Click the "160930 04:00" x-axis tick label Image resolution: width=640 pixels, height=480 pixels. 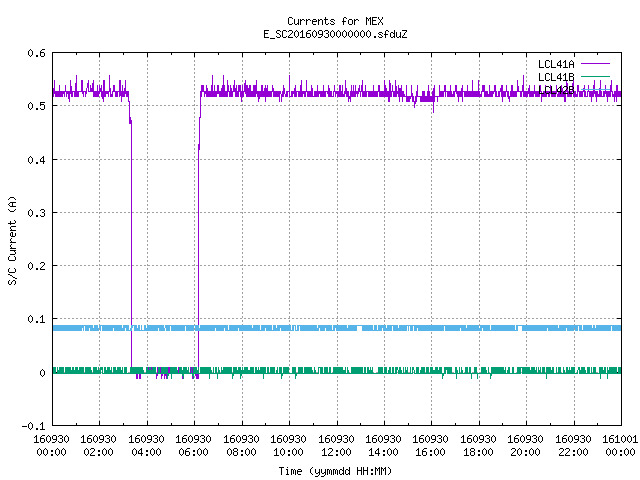point(146,446)
